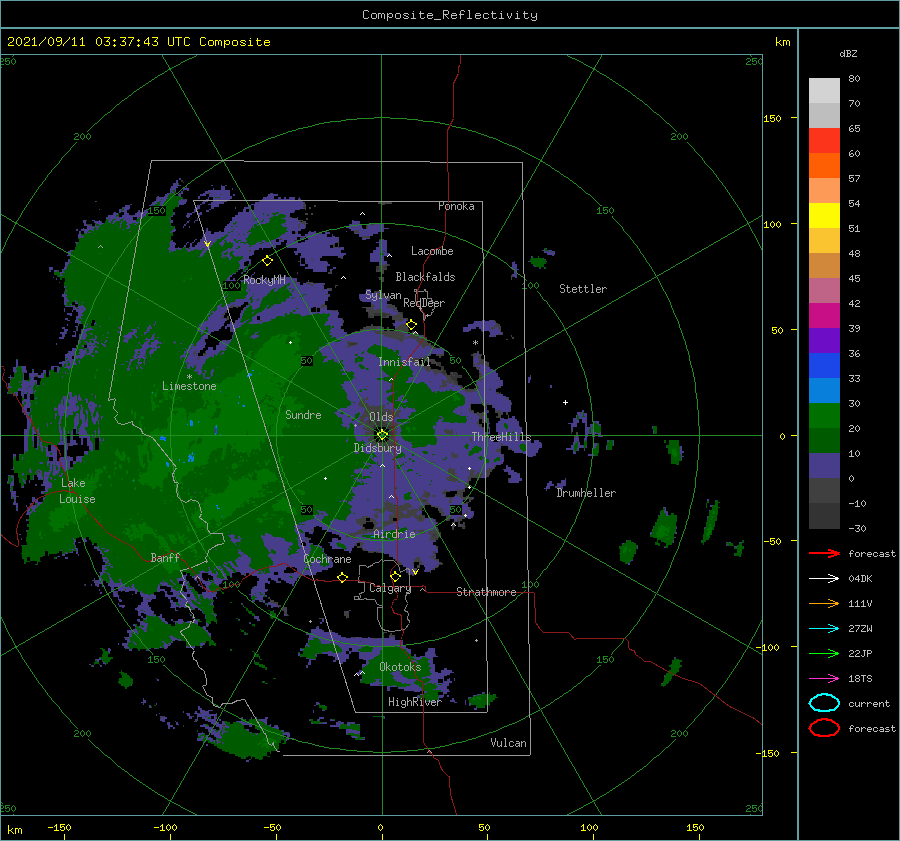Screen dimensions: 900x841
Task: Click the Lake Louise label
Action: click(77, 491)
